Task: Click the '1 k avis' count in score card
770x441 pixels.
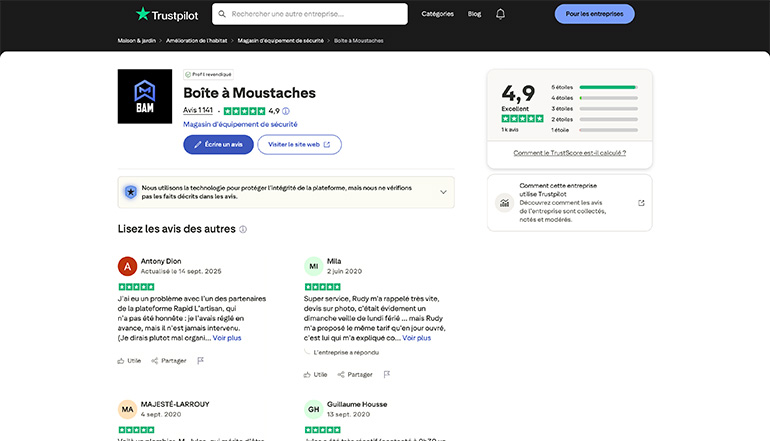Action: 510,130
